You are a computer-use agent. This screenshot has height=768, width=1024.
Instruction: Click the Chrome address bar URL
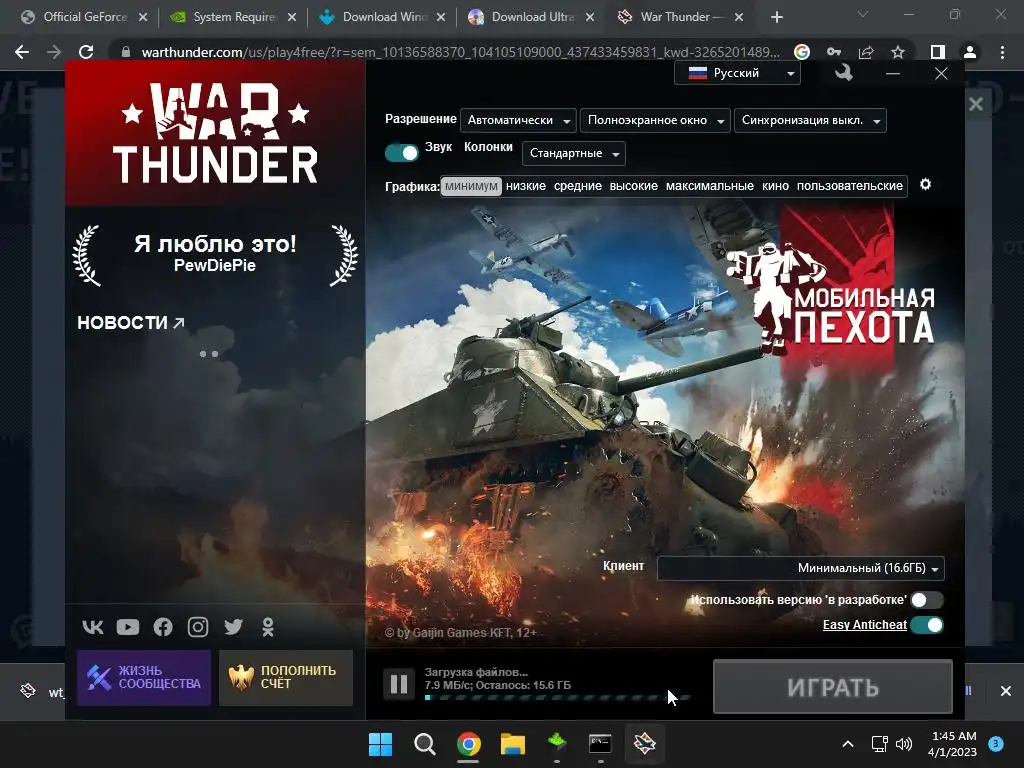460,52
